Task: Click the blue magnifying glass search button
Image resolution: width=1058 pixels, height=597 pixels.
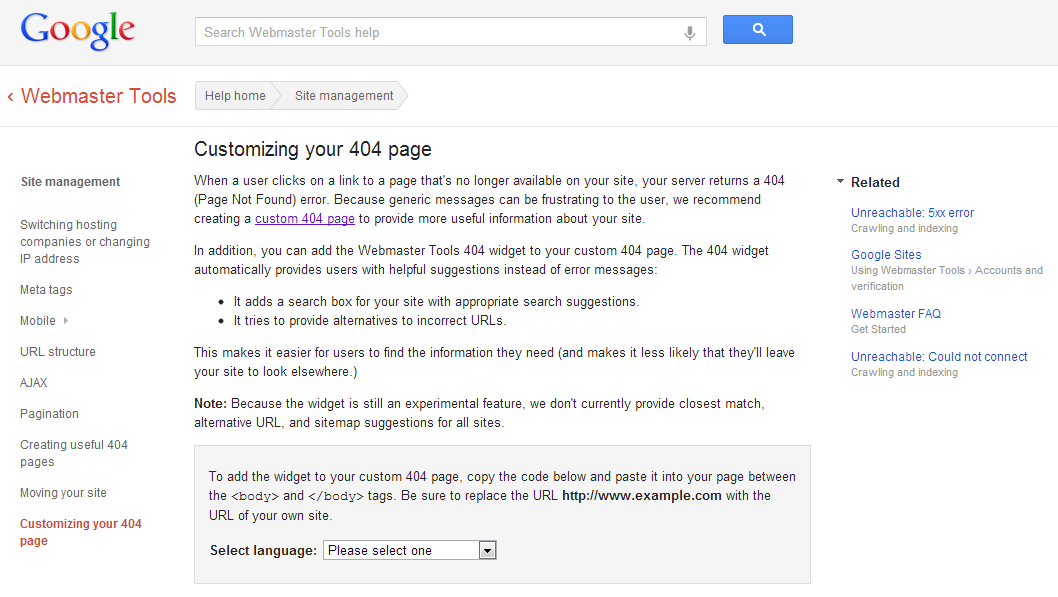Action: coord(758,30)
